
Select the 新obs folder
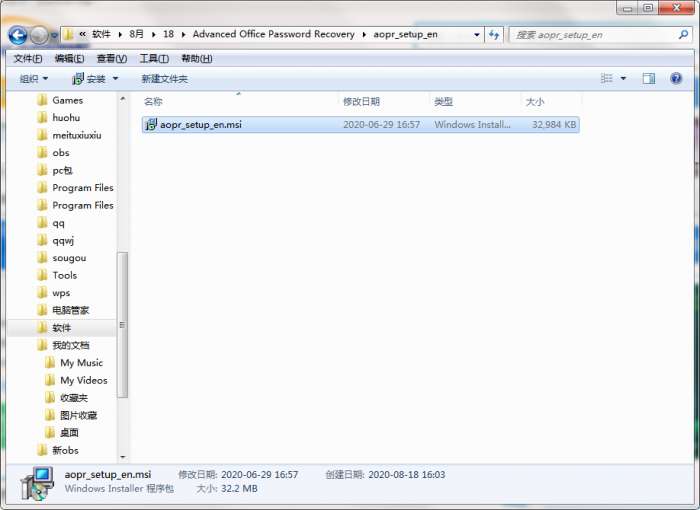click(65, 450)
